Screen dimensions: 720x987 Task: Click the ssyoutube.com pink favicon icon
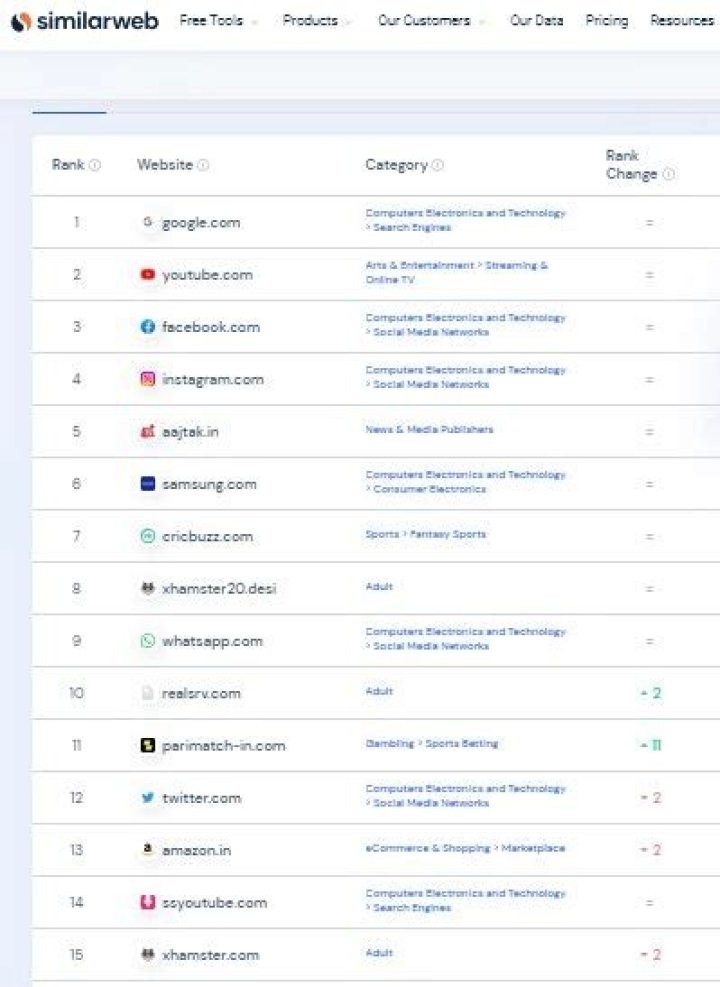coord(147,902)
